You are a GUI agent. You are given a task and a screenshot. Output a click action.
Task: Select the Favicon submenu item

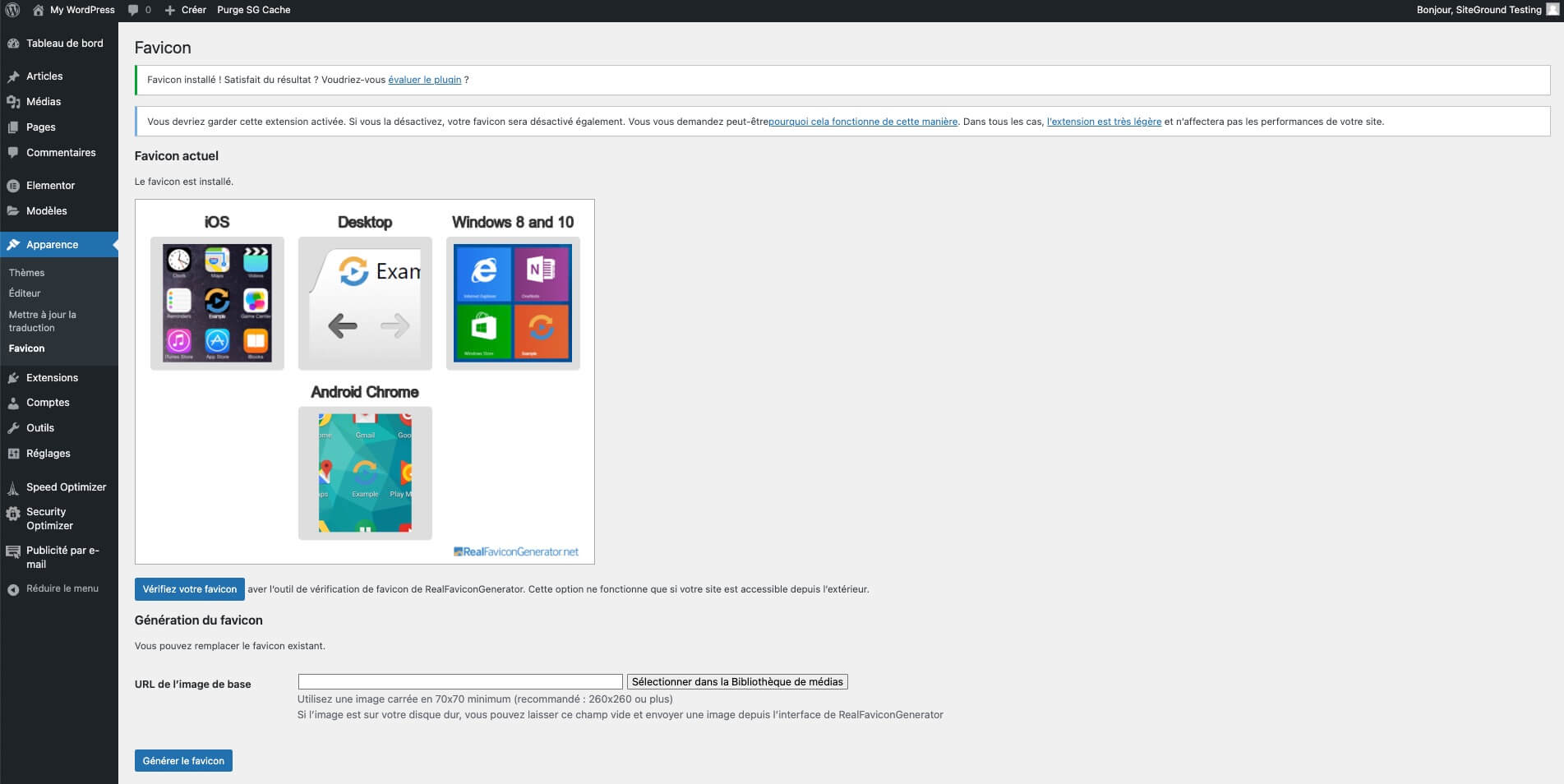pyautogui.click(x=26, y=348)
